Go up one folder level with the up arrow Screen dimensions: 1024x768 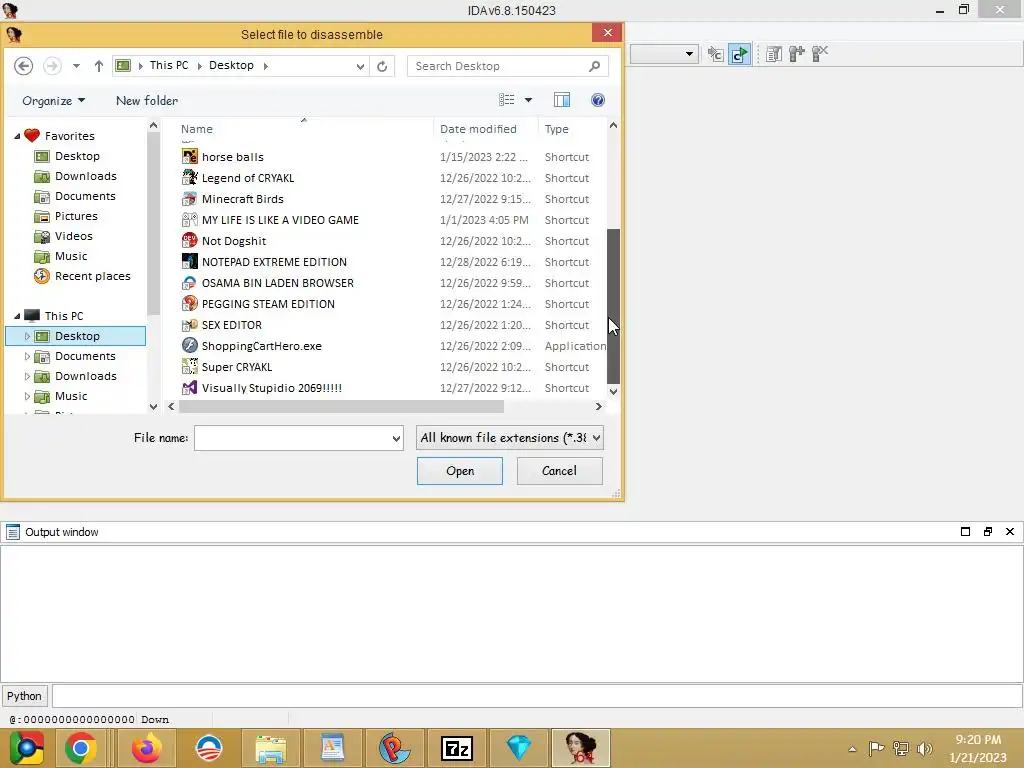coord(99,66)
